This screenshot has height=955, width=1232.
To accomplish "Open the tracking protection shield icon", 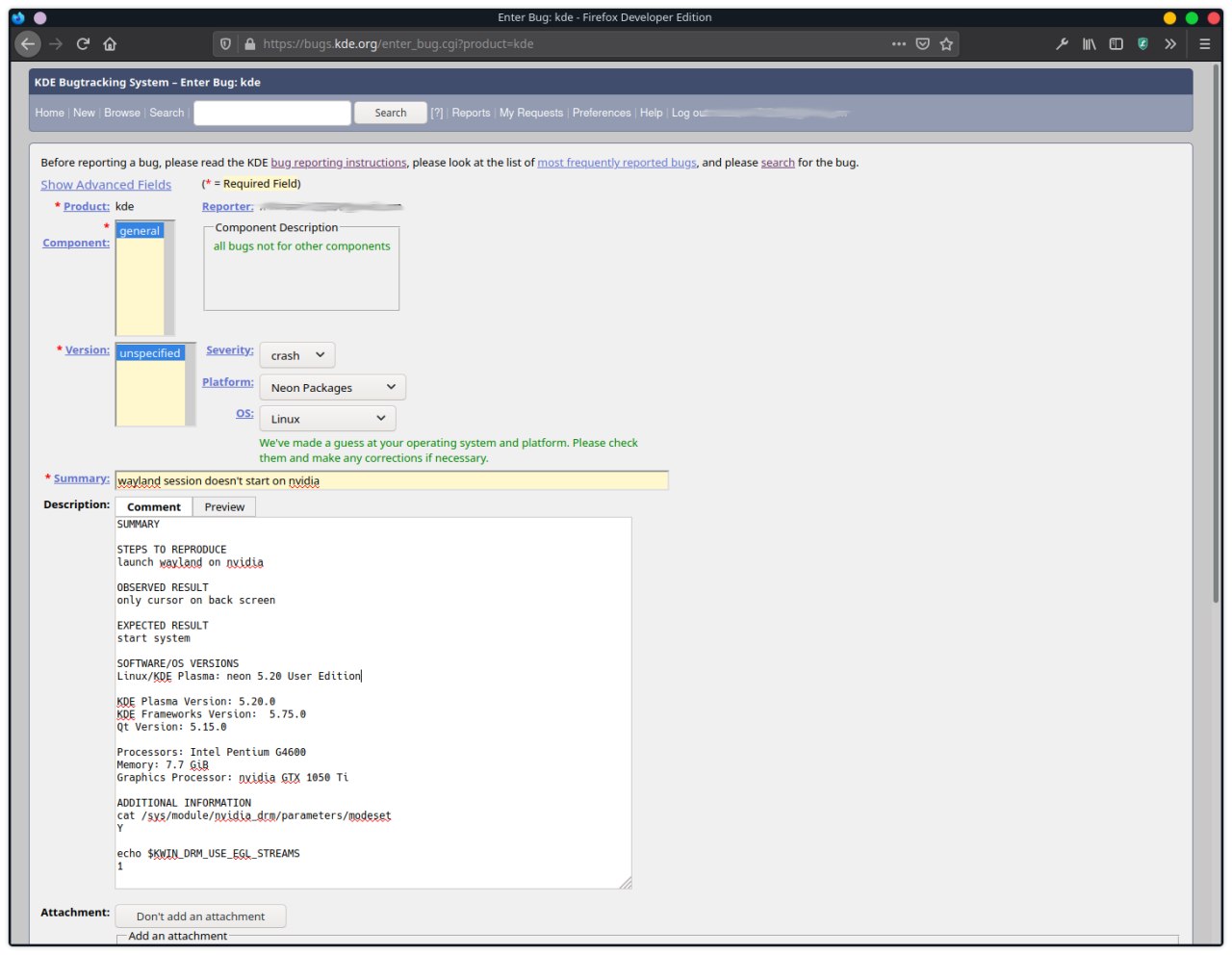I will 225,43.
